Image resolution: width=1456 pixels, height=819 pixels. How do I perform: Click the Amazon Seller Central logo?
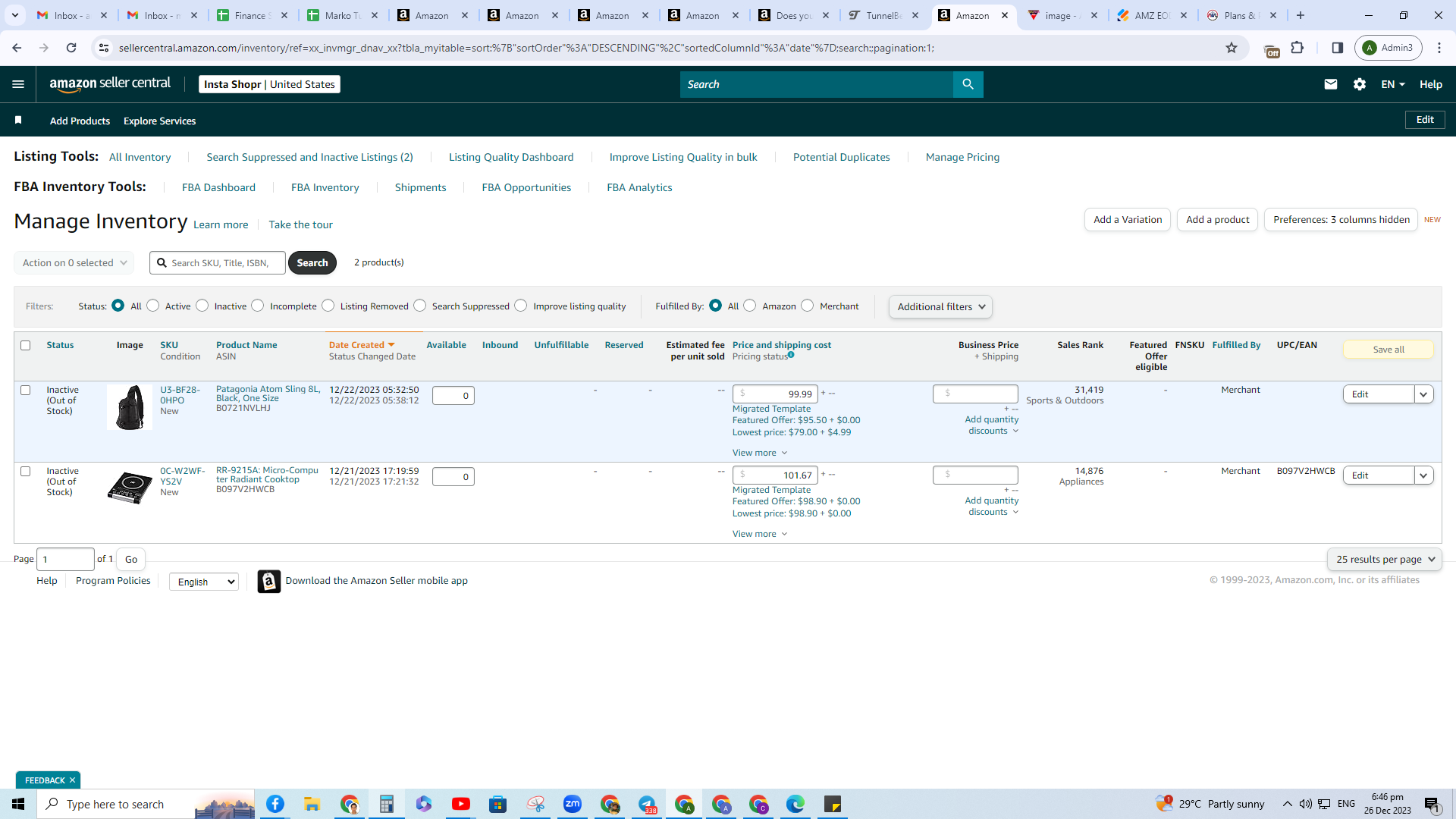[110, 84]
